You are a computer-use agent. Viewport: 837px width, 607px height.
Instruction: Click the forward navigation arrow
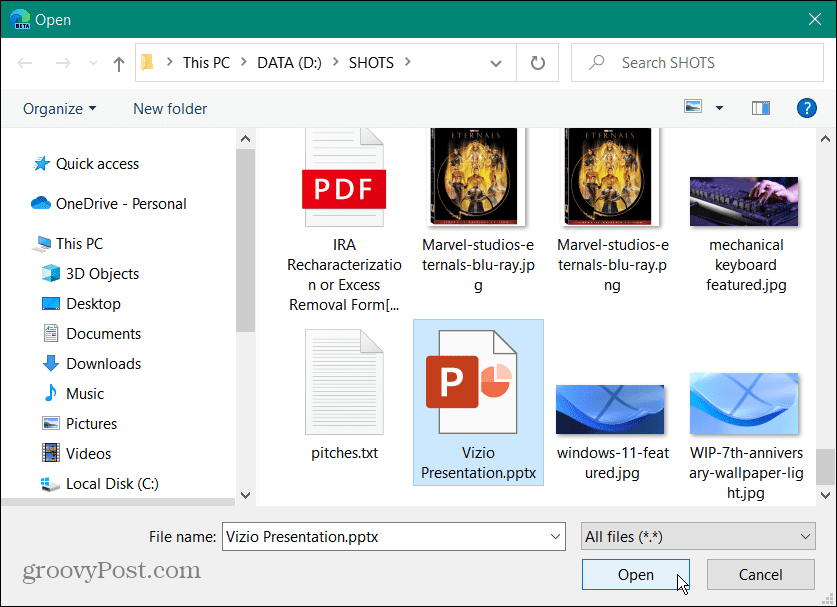60,62
